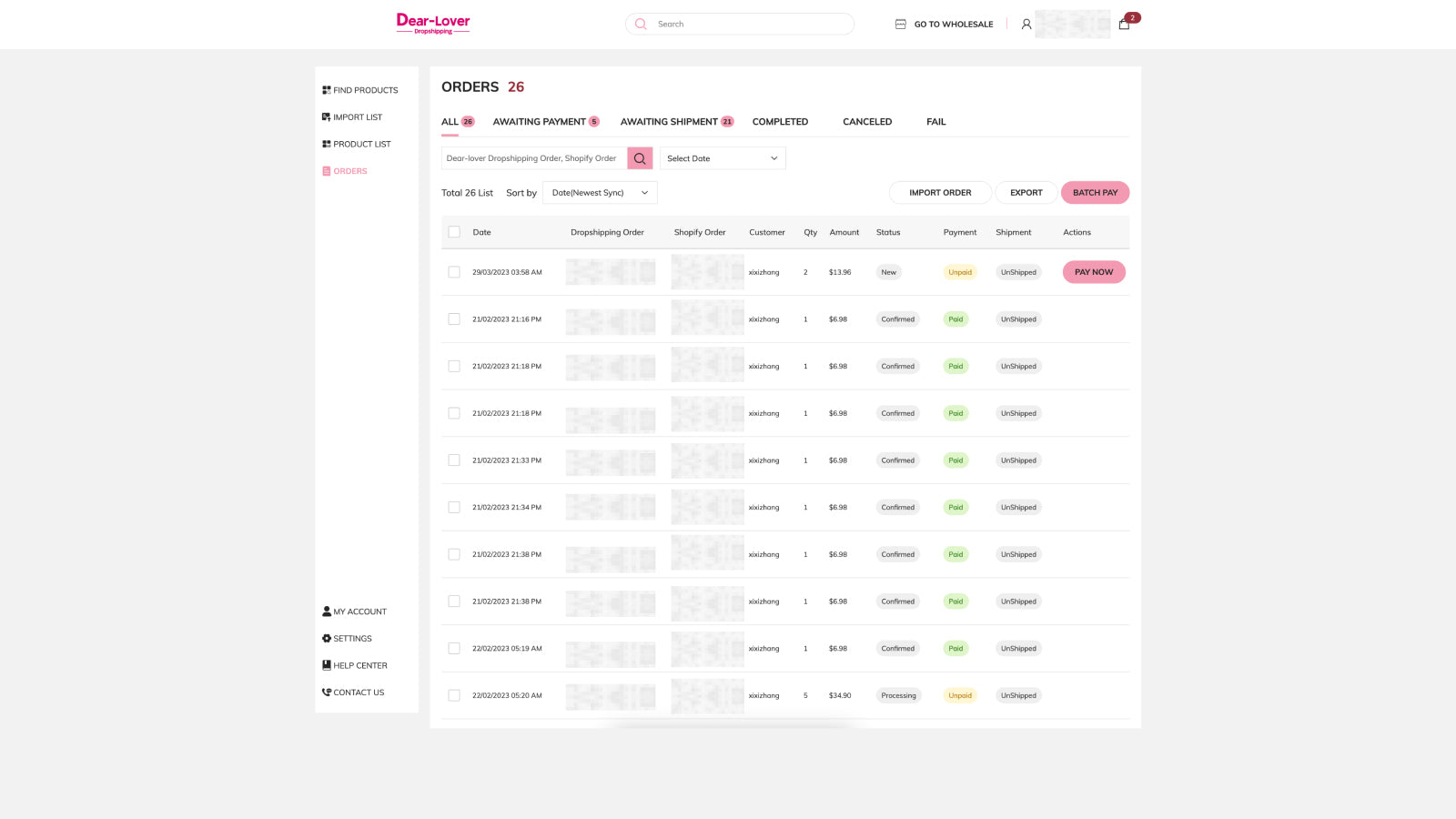Click Pay Now for first order
The height and width of the screenshot is (819, 1456).
pos(1094,272)
